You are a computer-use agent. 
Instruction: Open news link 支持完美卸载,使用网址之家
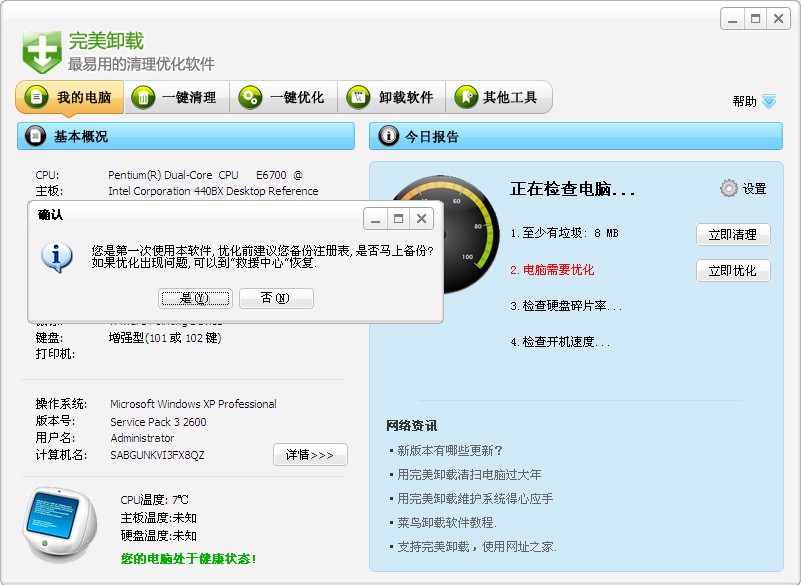(477, 547)
